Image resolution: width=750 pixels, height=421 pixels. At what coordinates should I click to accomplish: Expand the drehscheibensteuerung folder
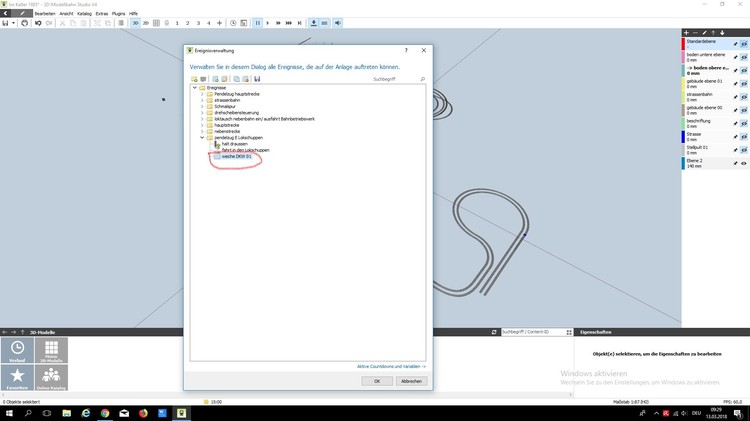pyautogui.click(x=202, y=113)
